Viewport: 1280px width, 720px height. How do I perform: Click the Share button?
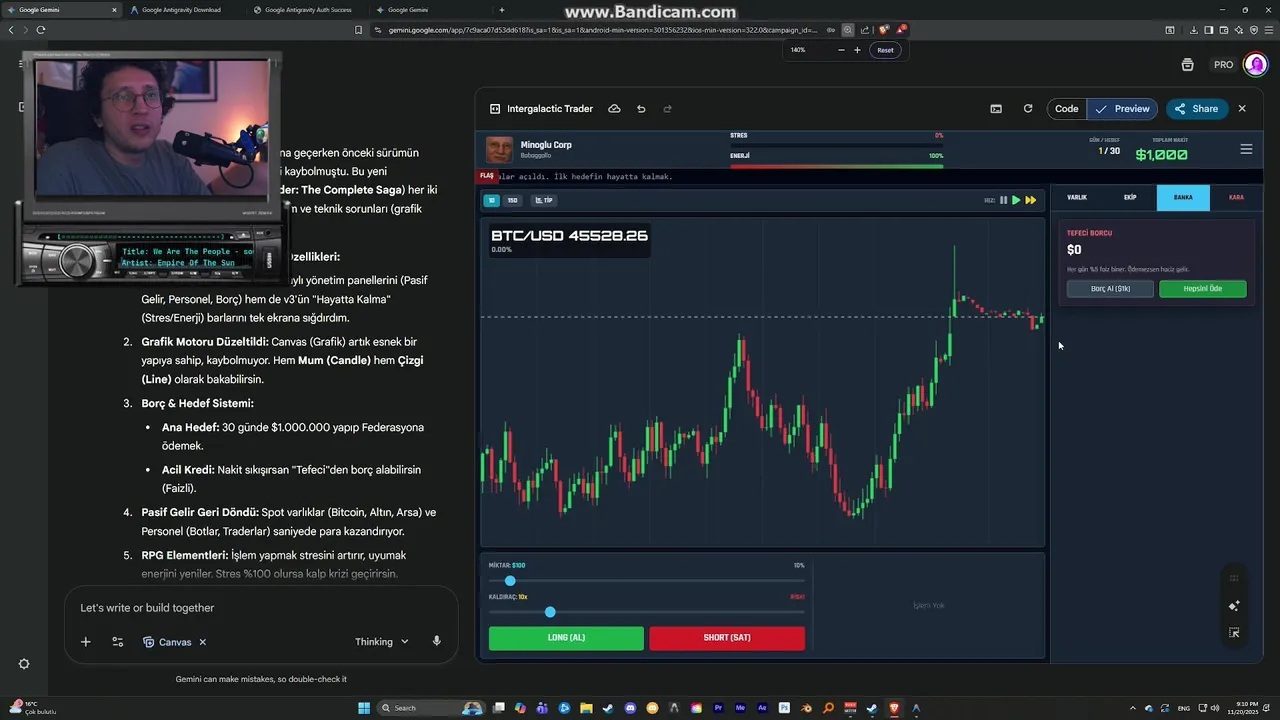coord(1197,109)
